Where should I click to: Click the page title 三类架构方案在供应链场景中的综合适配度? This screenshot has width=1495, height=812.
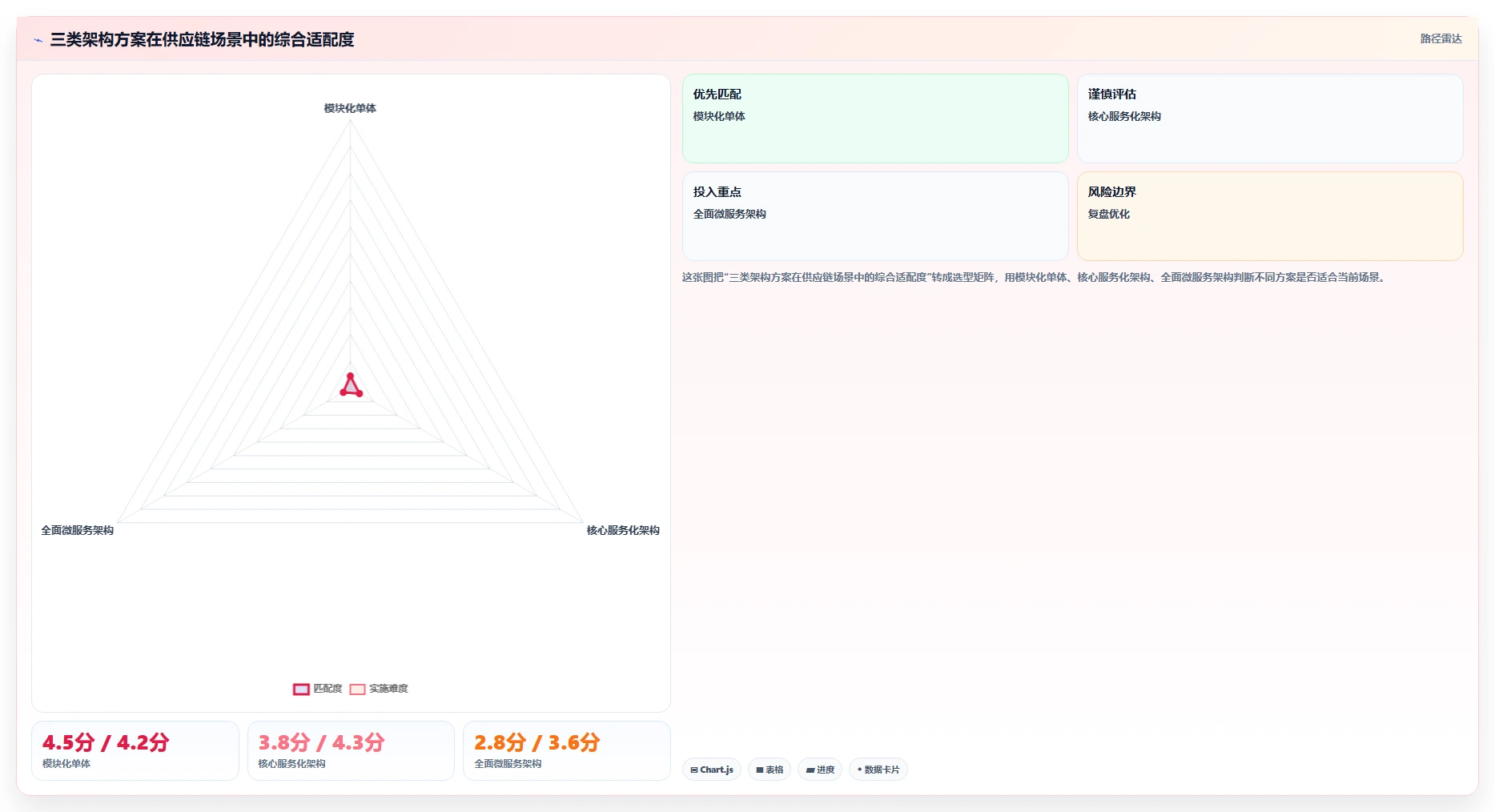(x=202, y=39)
